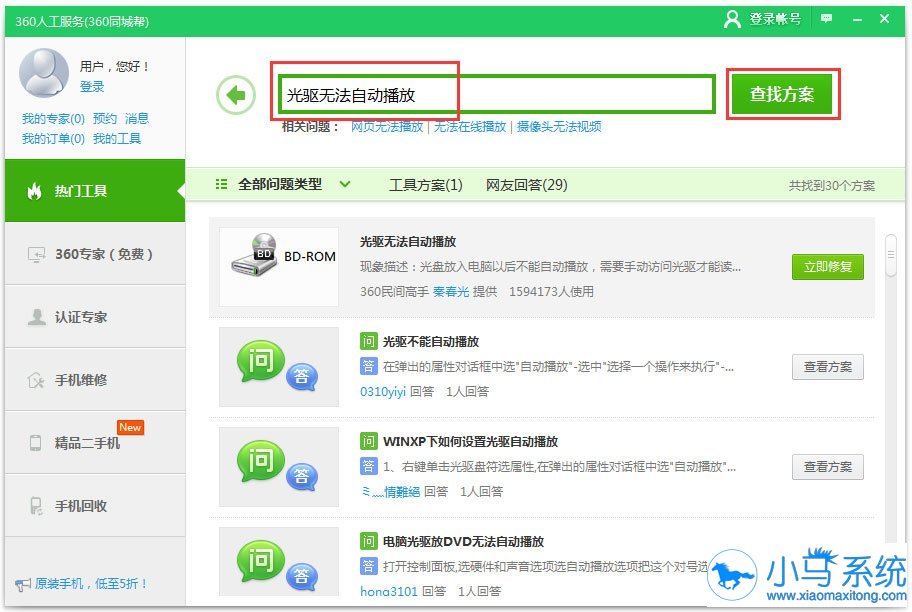Click the results list scrollbar thumb
This screenshot has height=612, width=912.
click(890, 255)
